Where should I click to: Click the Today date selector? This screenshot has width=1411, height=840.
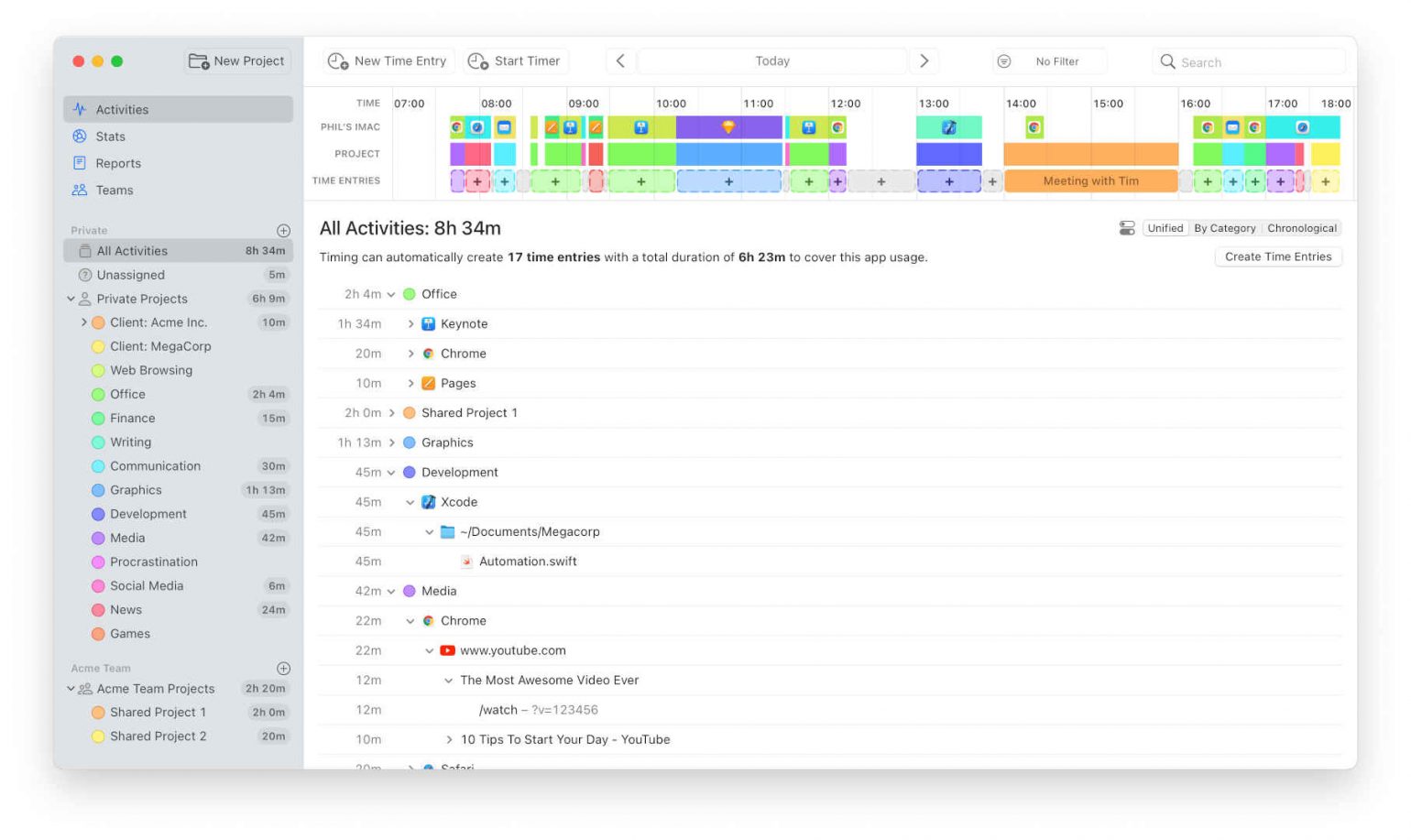772,61
